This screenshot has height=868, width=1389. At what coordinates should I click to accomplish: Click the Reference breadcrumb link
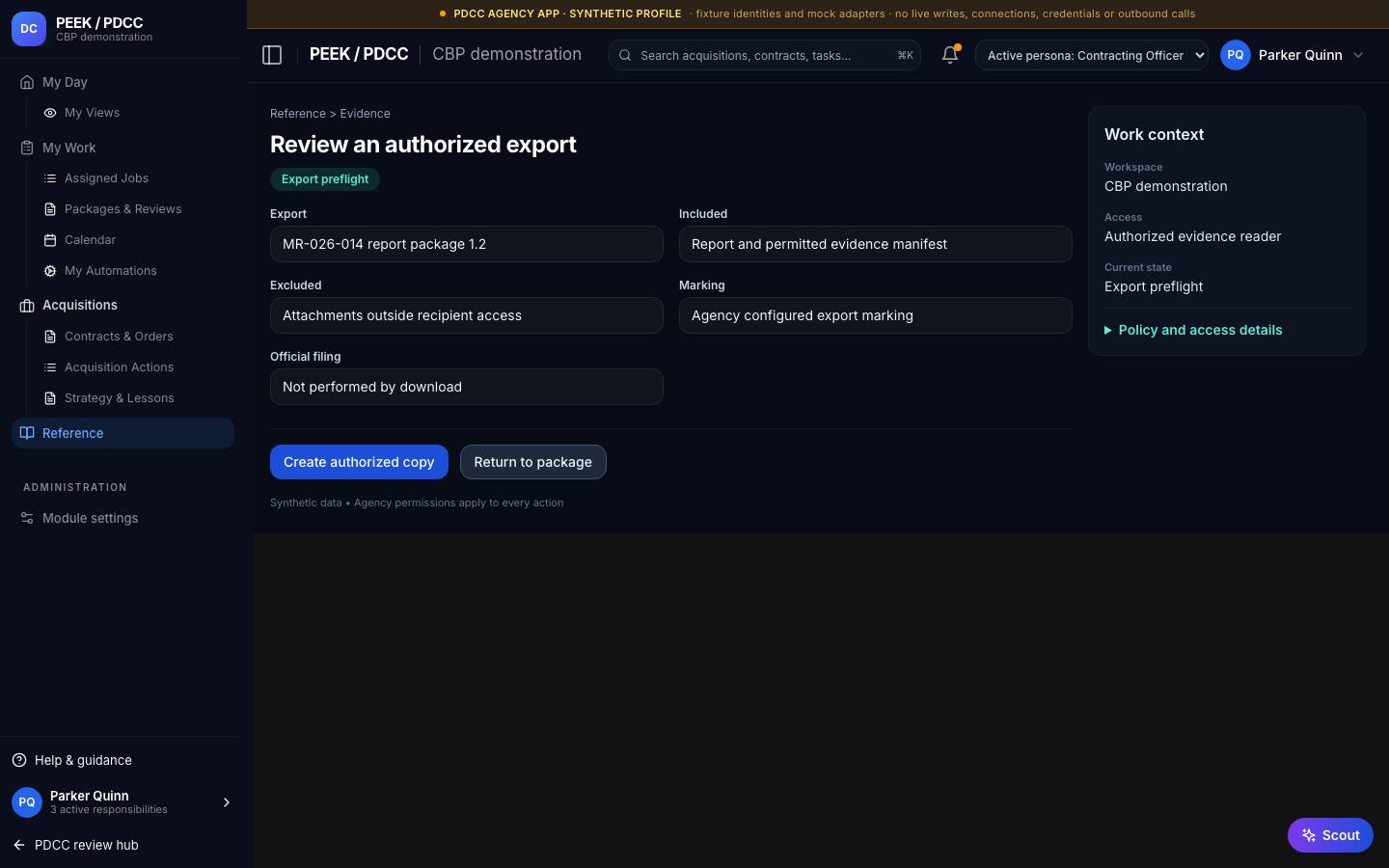click(x=298, y=114)
